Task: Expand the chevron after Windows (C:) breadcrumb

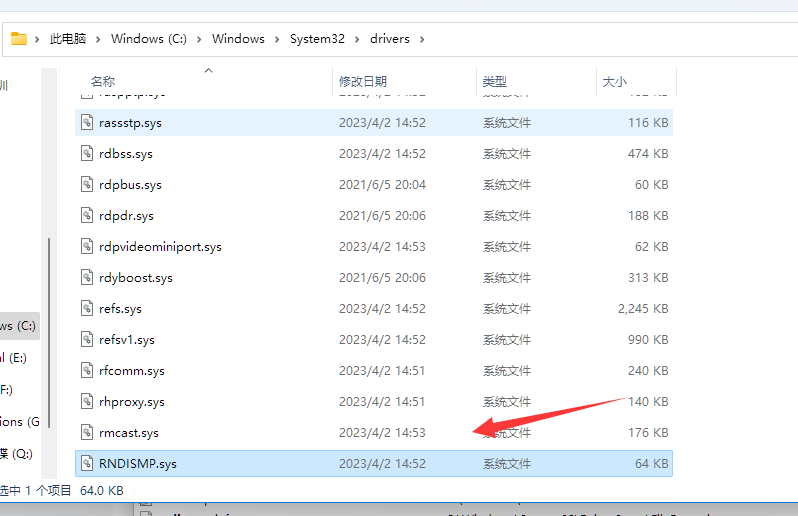Action: [x=199, y=39]
